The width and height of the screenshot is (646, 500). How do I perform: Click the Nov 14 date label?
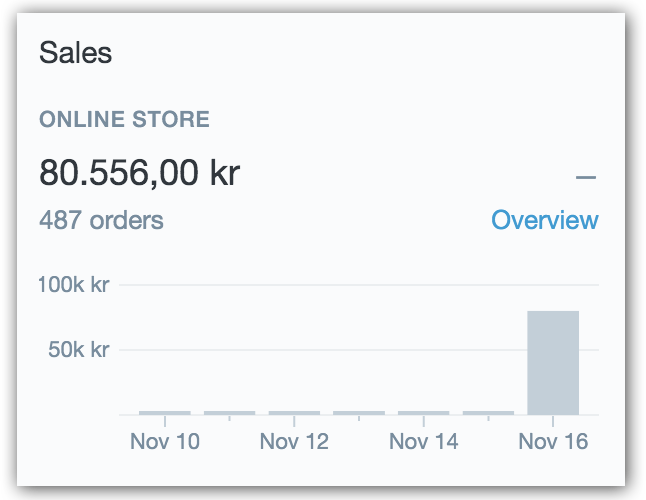point(424,442)
